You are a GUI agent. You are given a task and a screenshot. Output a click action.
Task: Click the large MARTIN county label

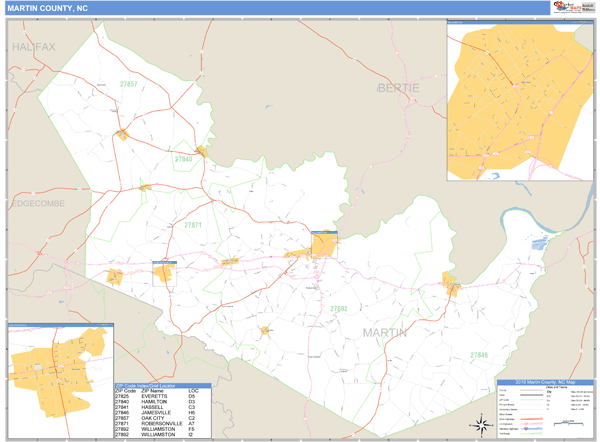384,332
